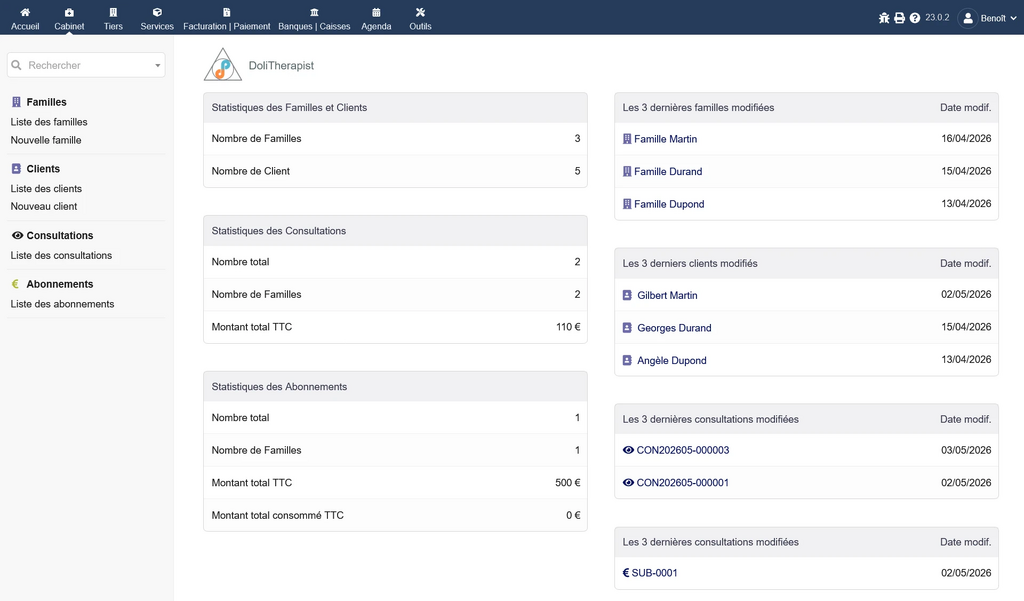
Task: Open the Services menu
Action: tap(157, 18)
